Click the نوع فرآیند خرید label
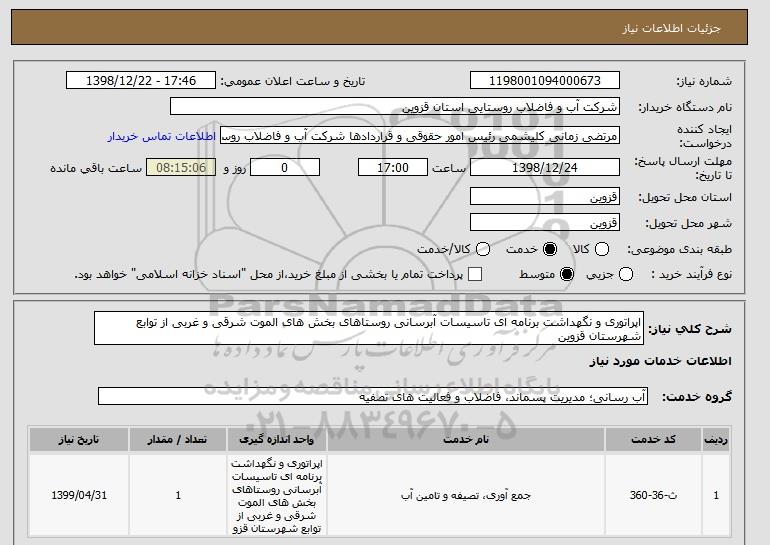This screenshot has width=770, height=545. click(691, 274)
